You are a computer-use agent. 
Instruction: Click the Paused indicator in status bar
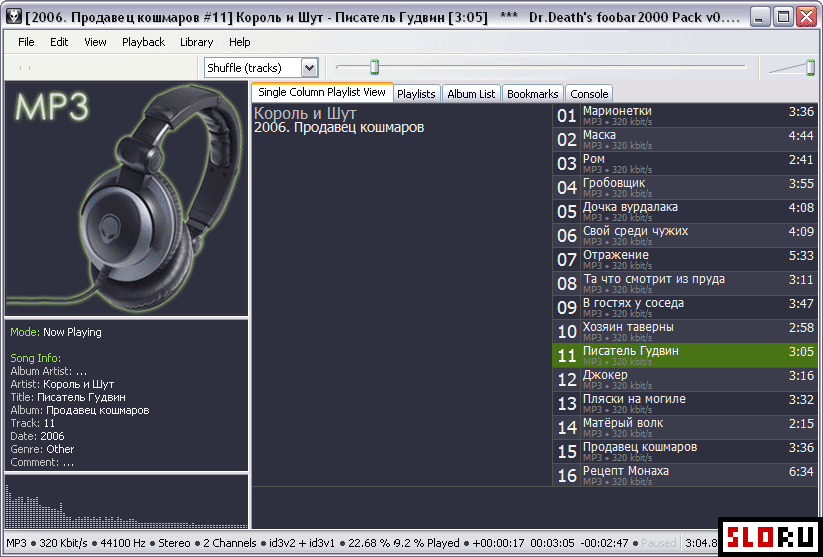point(658,543)
